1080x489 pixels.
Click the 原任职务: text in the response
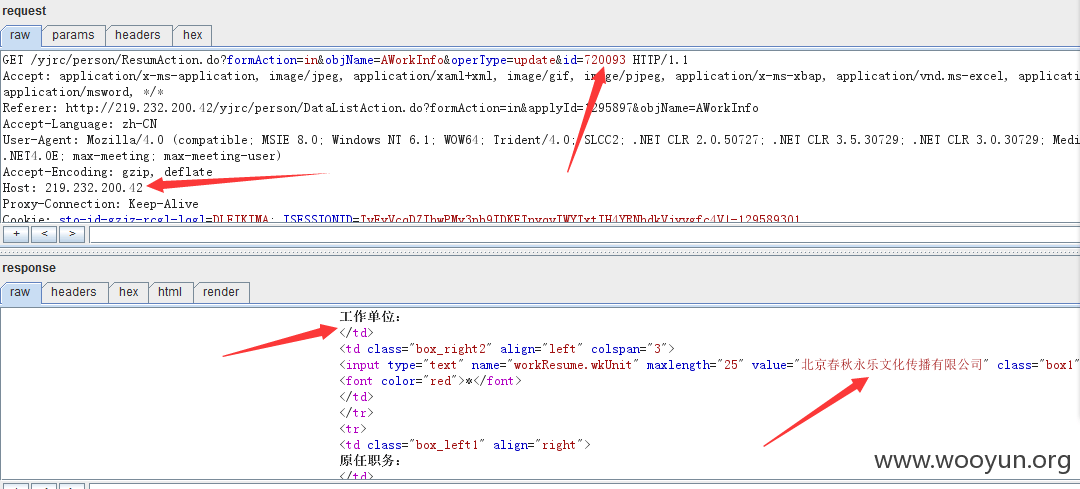370,461
